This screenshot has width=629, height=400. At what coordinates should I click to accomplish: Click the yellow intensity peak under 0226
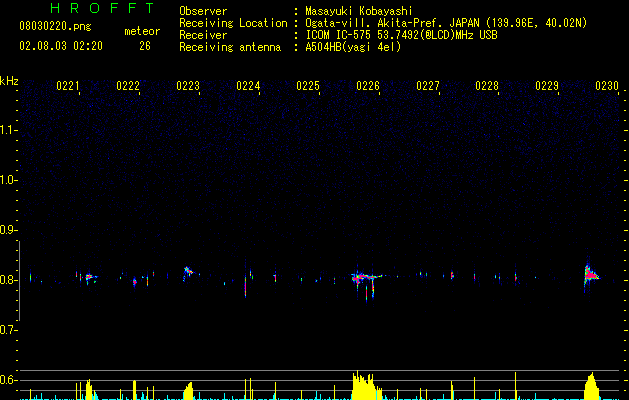[x=366, y=386]
